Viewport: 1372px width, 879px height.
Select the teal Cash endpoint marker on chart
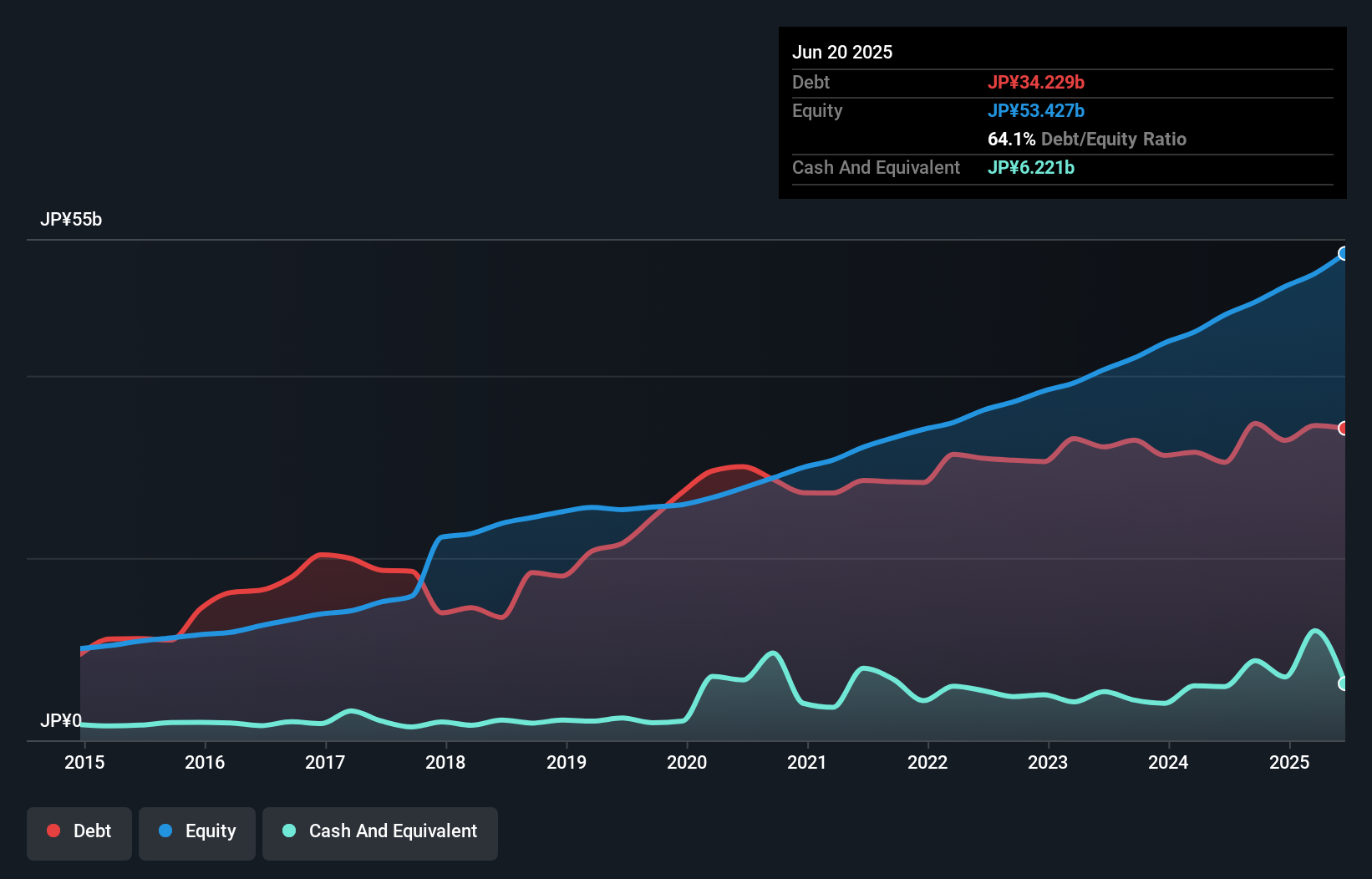(x=1344, y=685)
